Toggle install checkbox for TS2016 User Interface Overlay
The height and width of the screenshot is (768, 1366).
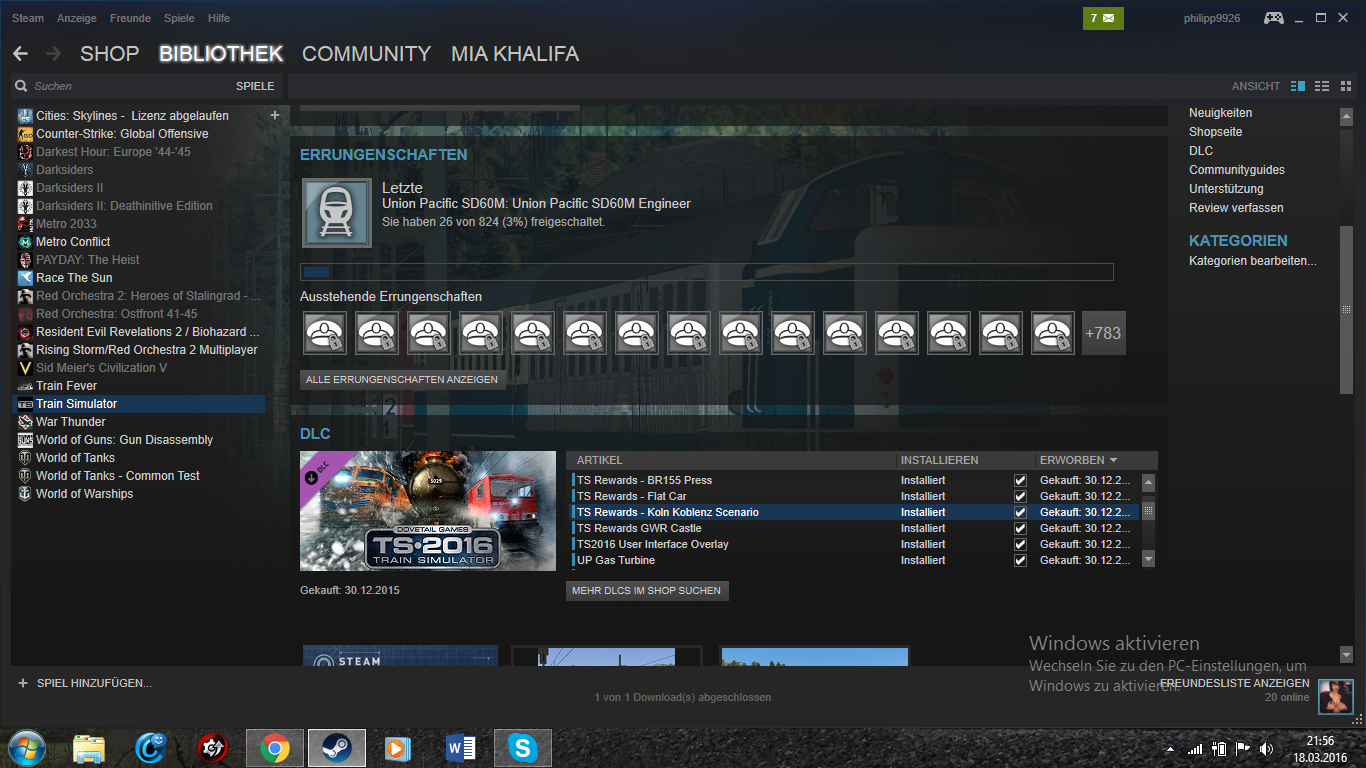pos(1020,544)
